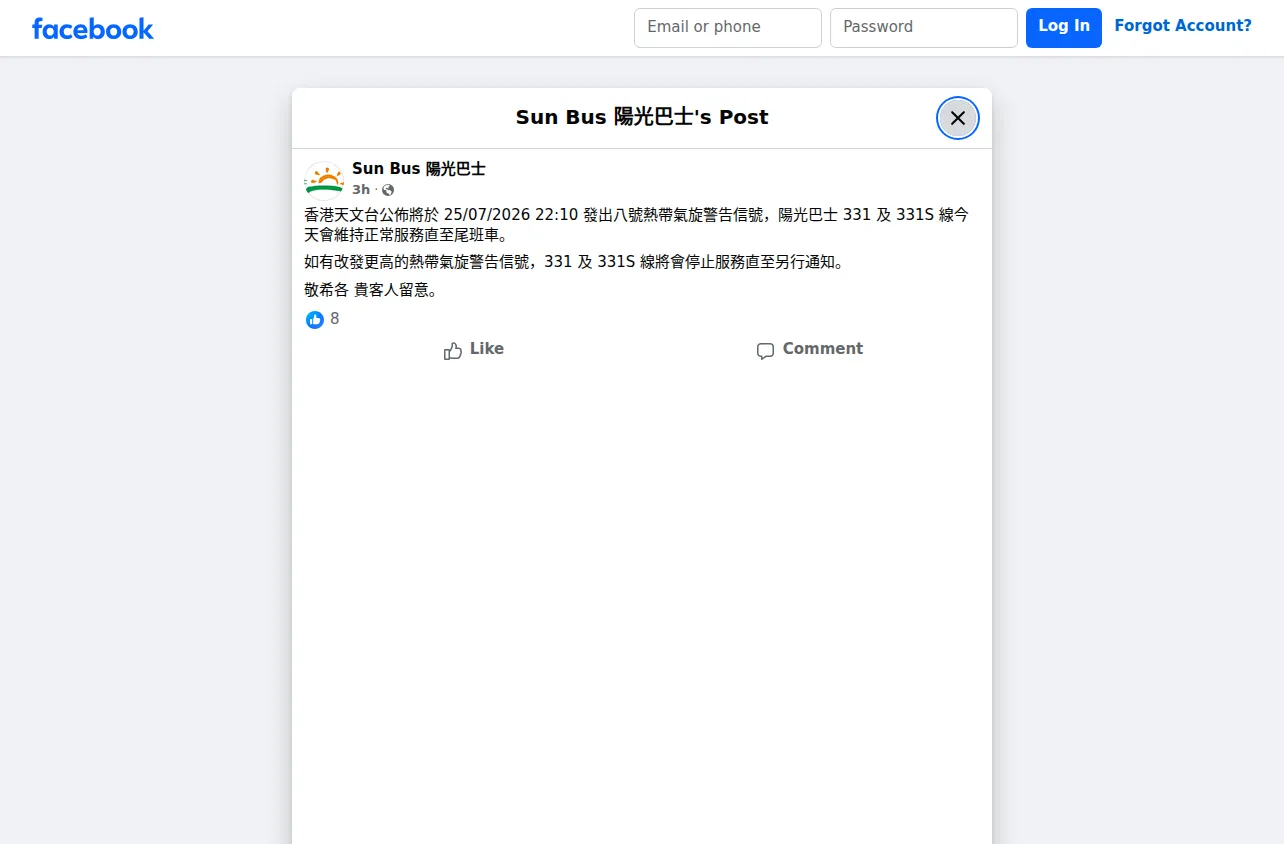Like the Sun Bus post
This screenshot has width=1284, height=844.
point(474,349)
